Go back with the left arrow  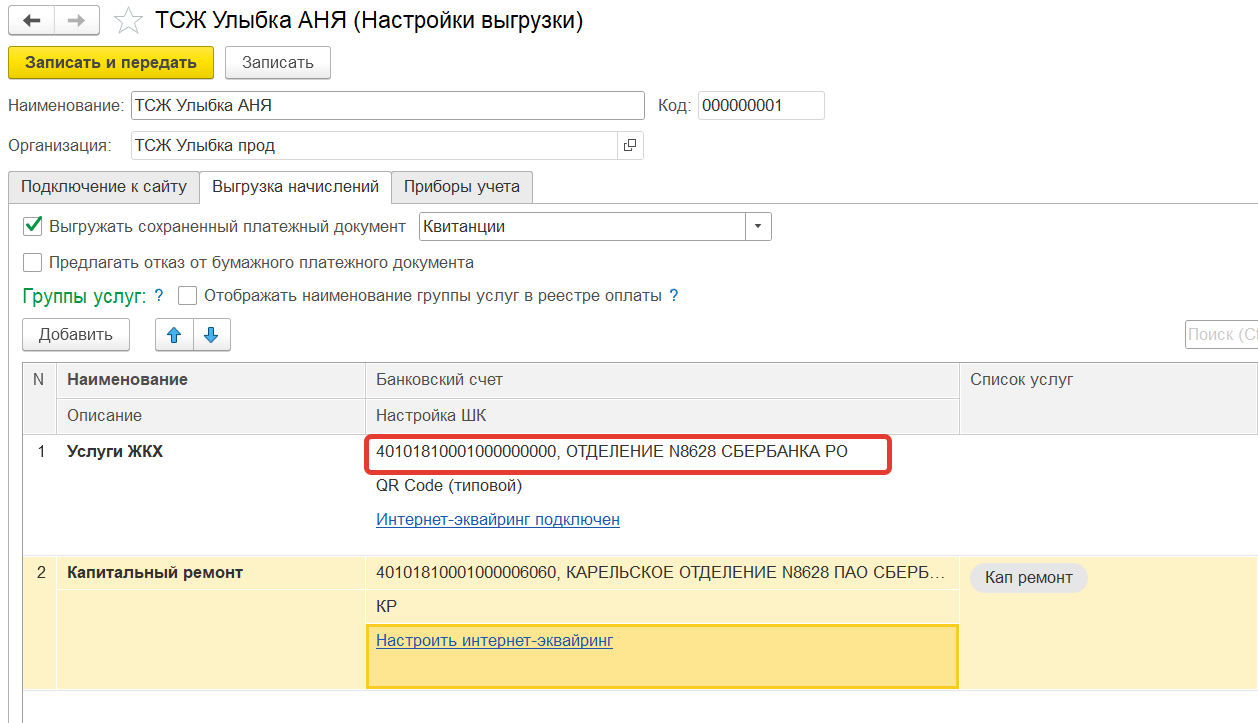(31, 20)
